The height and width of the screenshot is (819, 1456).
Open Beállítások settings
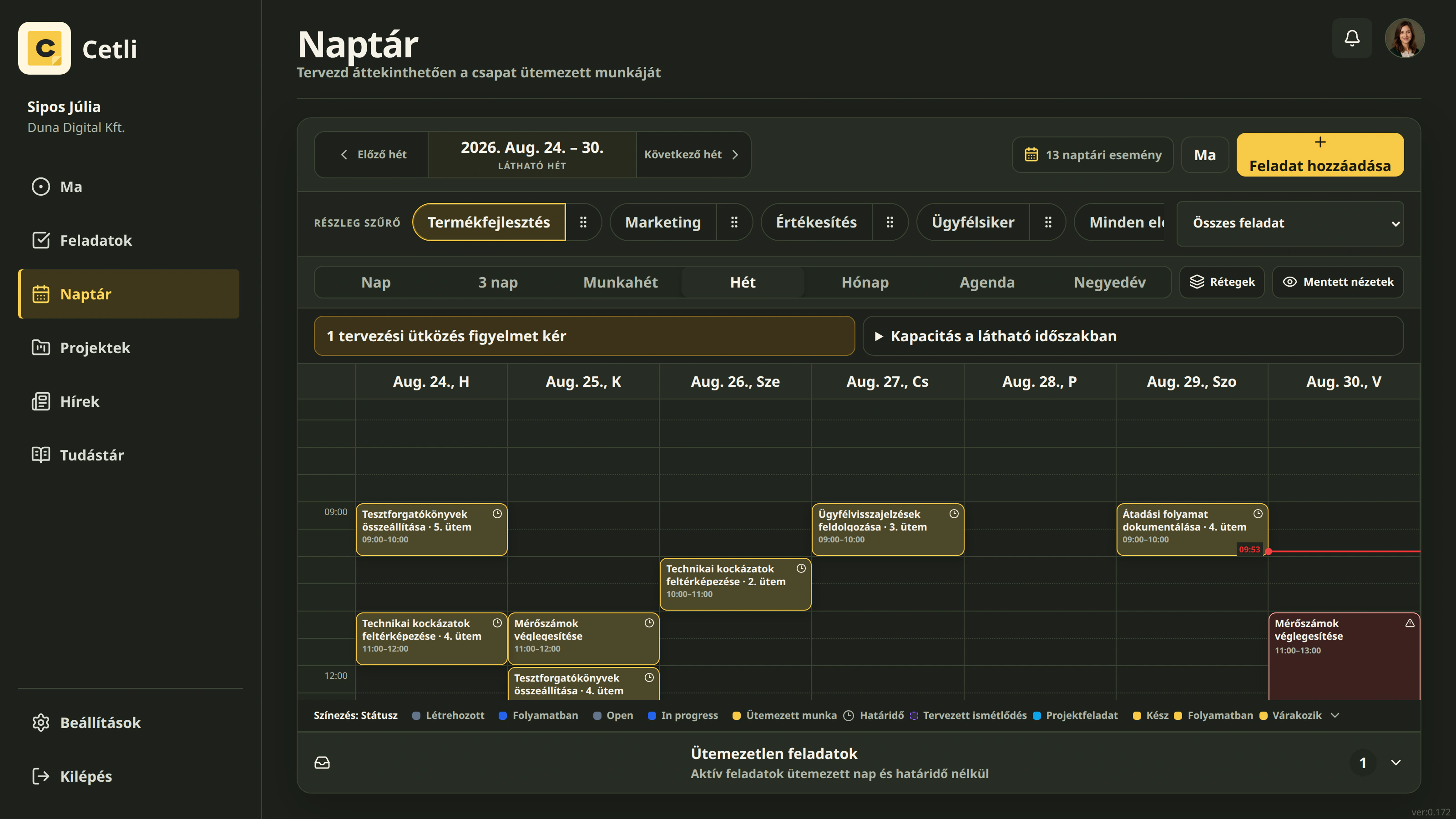[x=129, y=723]
